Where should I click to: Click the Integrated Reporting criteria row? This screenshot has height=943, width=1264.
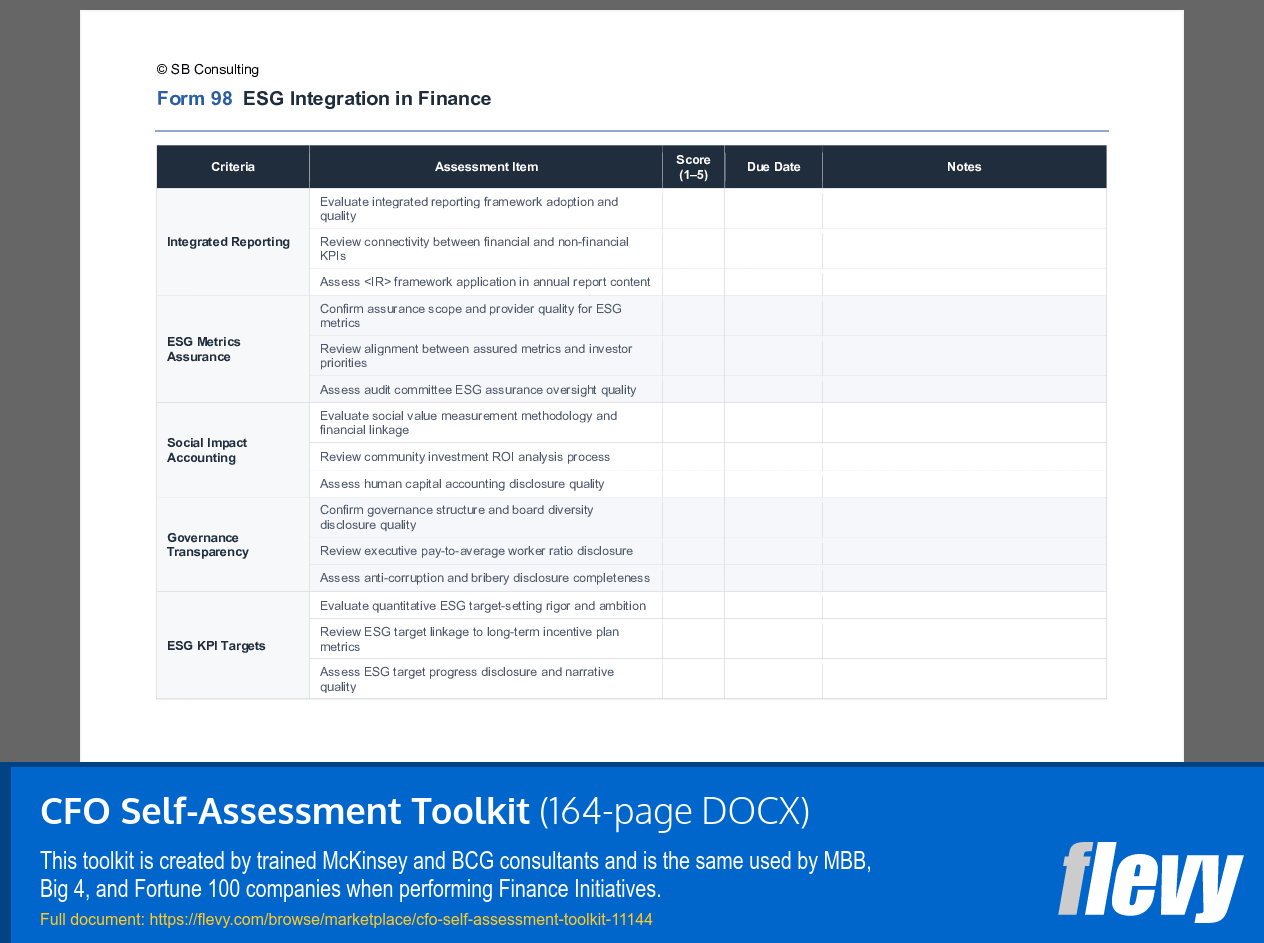(x=228, y=241)
